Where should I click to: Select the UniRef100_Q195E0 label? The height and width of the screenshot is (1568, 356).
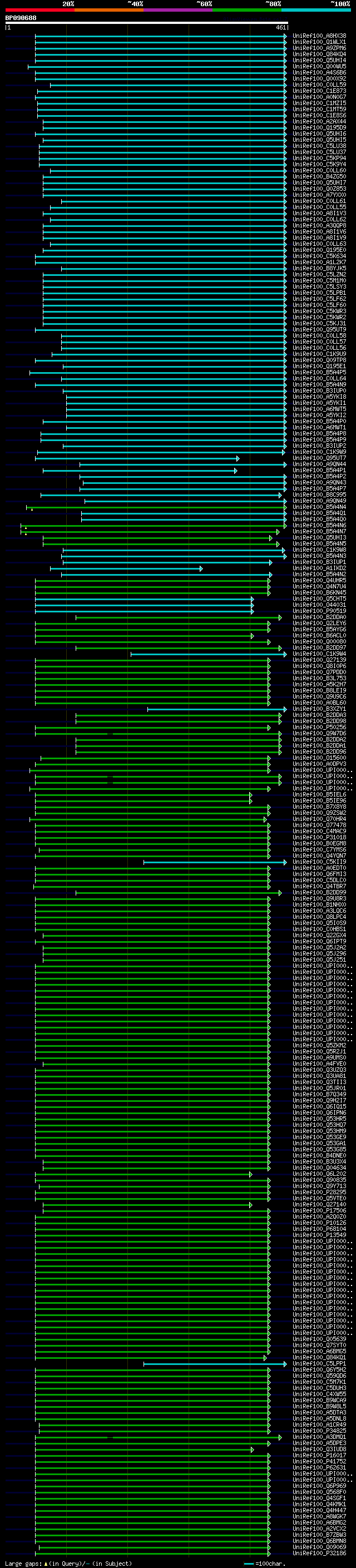point(319,250)
